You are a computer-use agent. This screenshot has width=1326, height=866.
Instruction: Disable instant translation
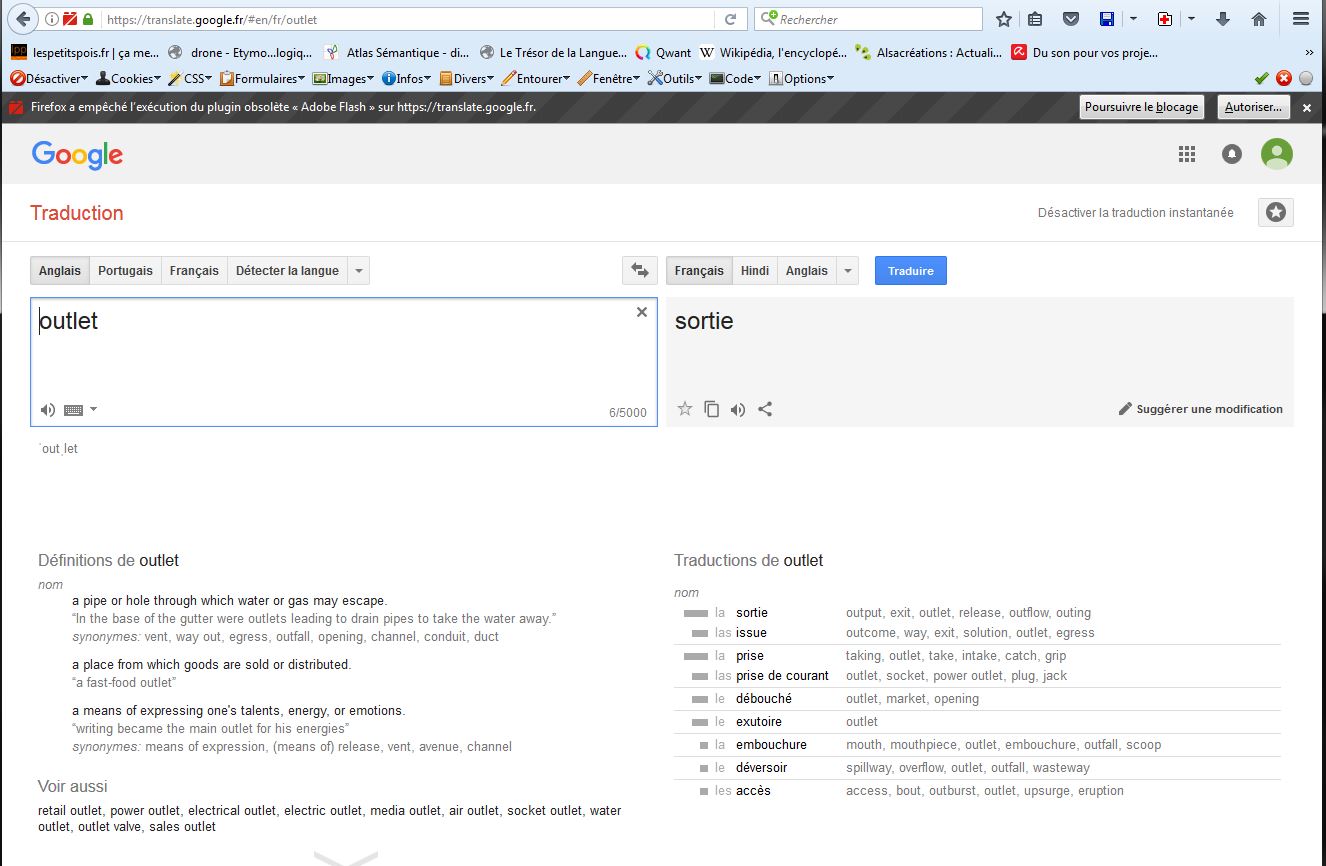(x=1135, y=213)
